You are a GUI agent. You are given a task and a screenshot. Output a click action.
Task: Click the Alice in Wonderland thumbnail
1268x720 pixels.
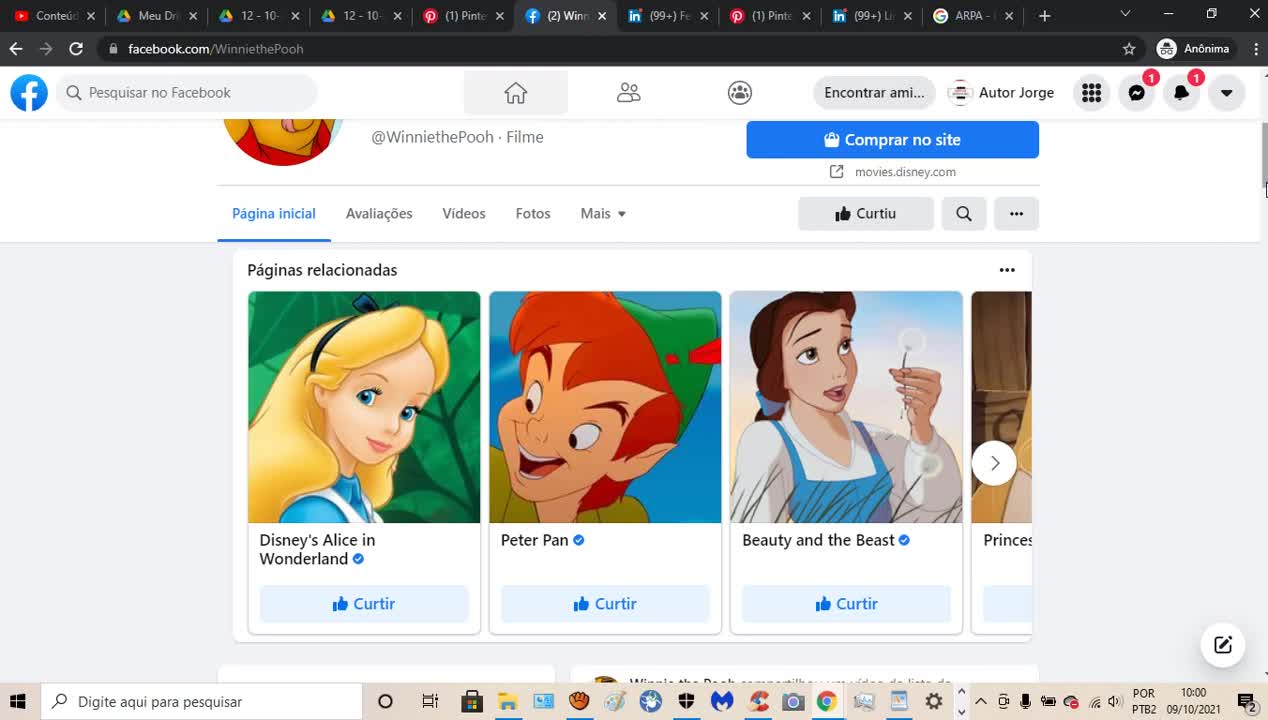[364, 407]
